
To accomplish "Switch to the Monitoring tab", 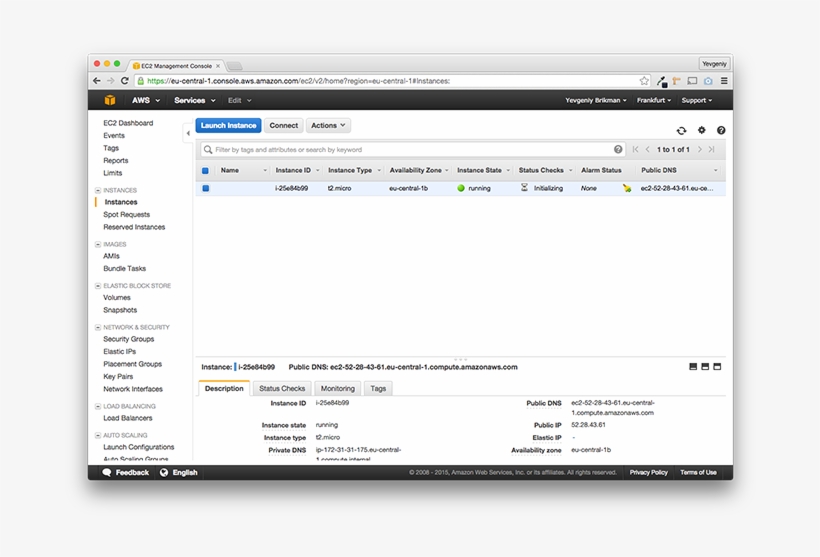I will click(337, 389).
